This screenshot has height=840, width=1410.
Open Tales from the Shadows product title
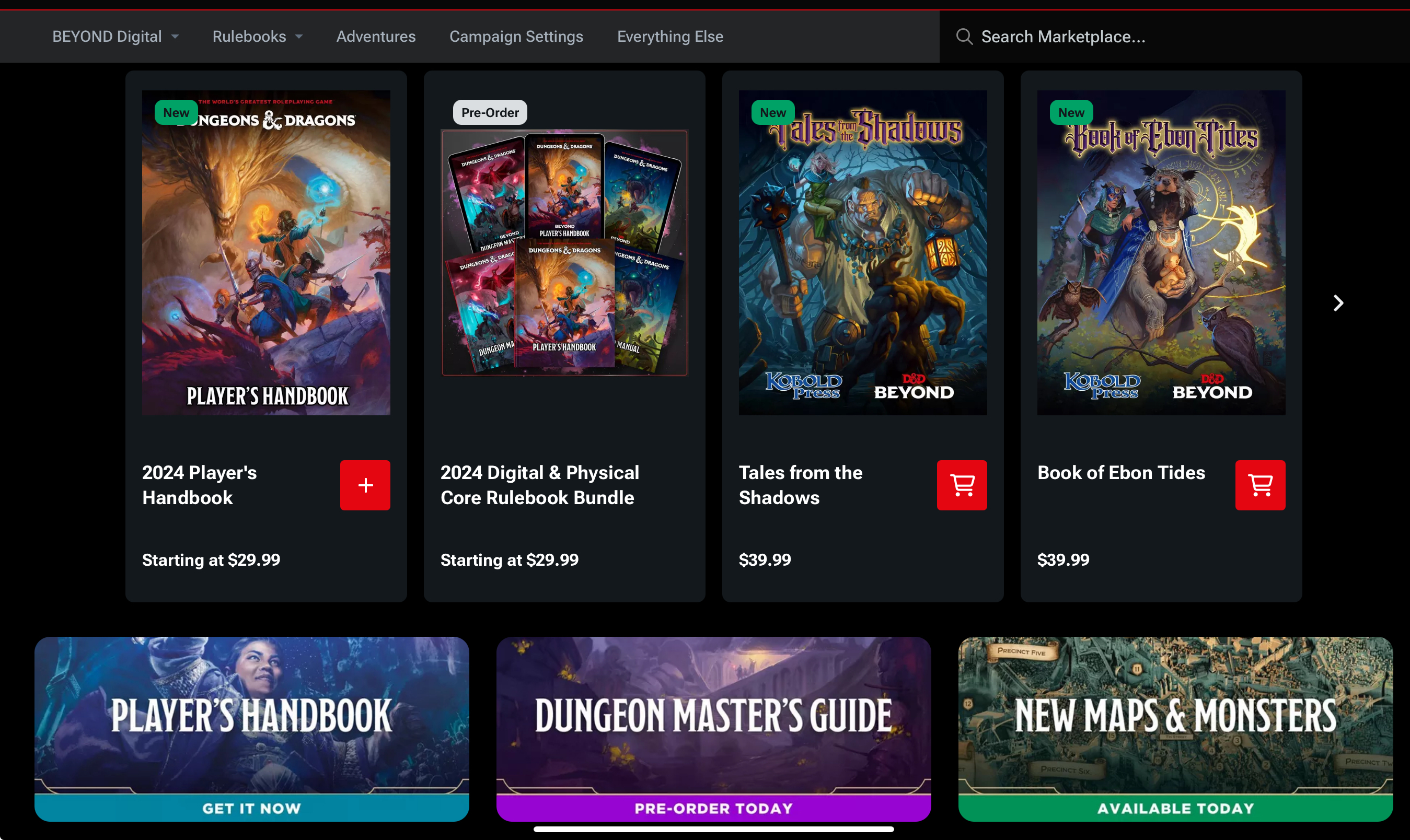(800, 485)
